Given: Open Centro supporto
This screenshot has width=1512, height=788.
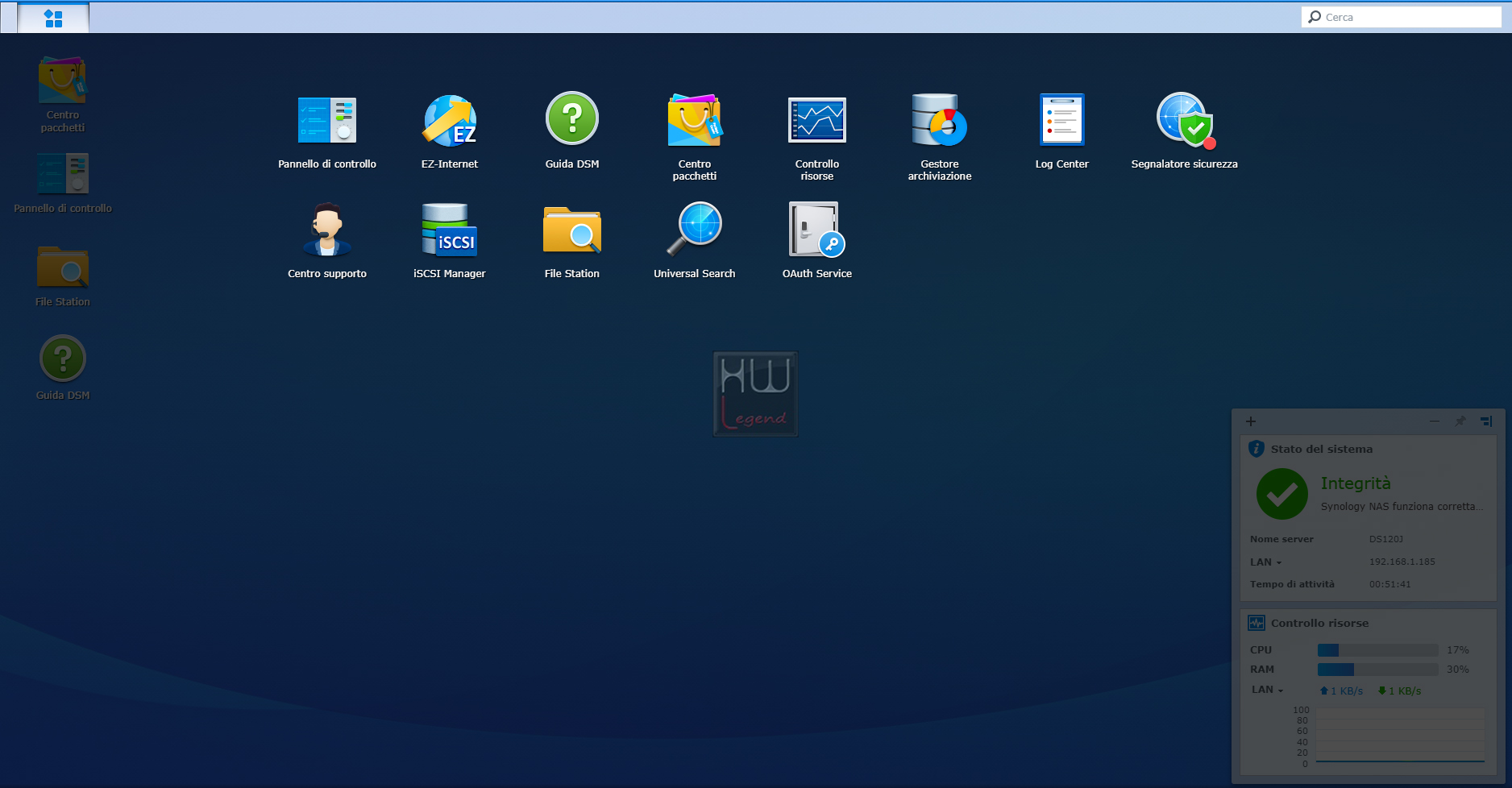Looking at the screenshot, I should coord(327,240).
